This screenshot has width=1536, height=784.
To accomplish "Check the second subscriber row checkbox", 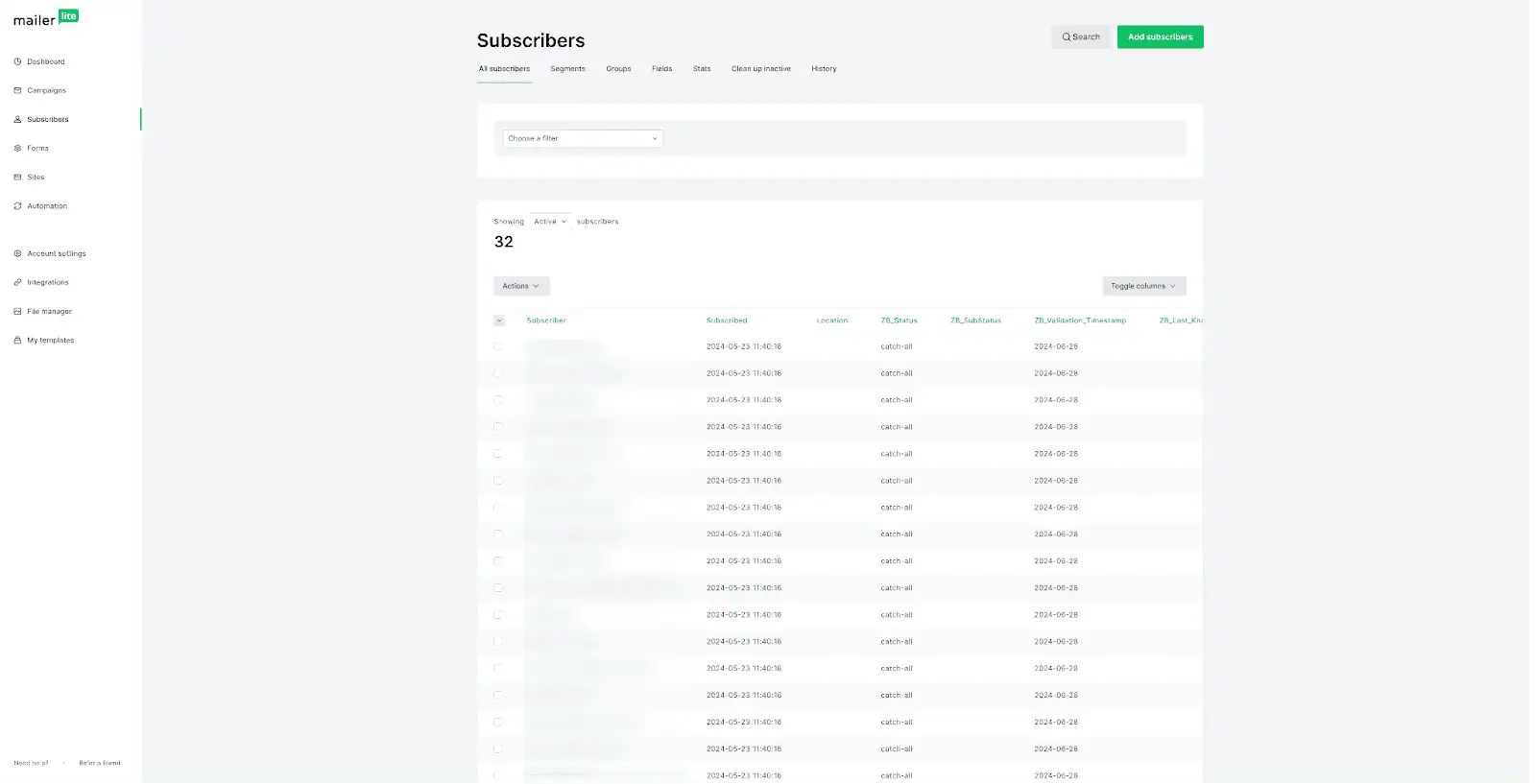I will pyautogui.click(x=498, y=373).
